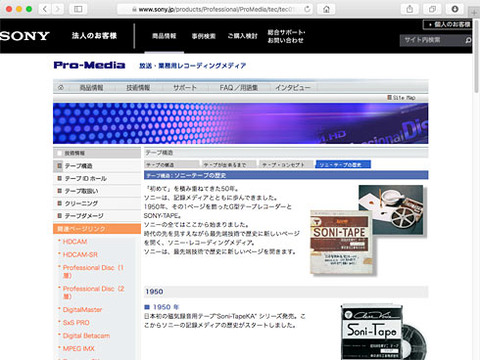
Task: Open 技術情報 in the gray navbar
Action: pyautogui.click(x=138, y=88)
